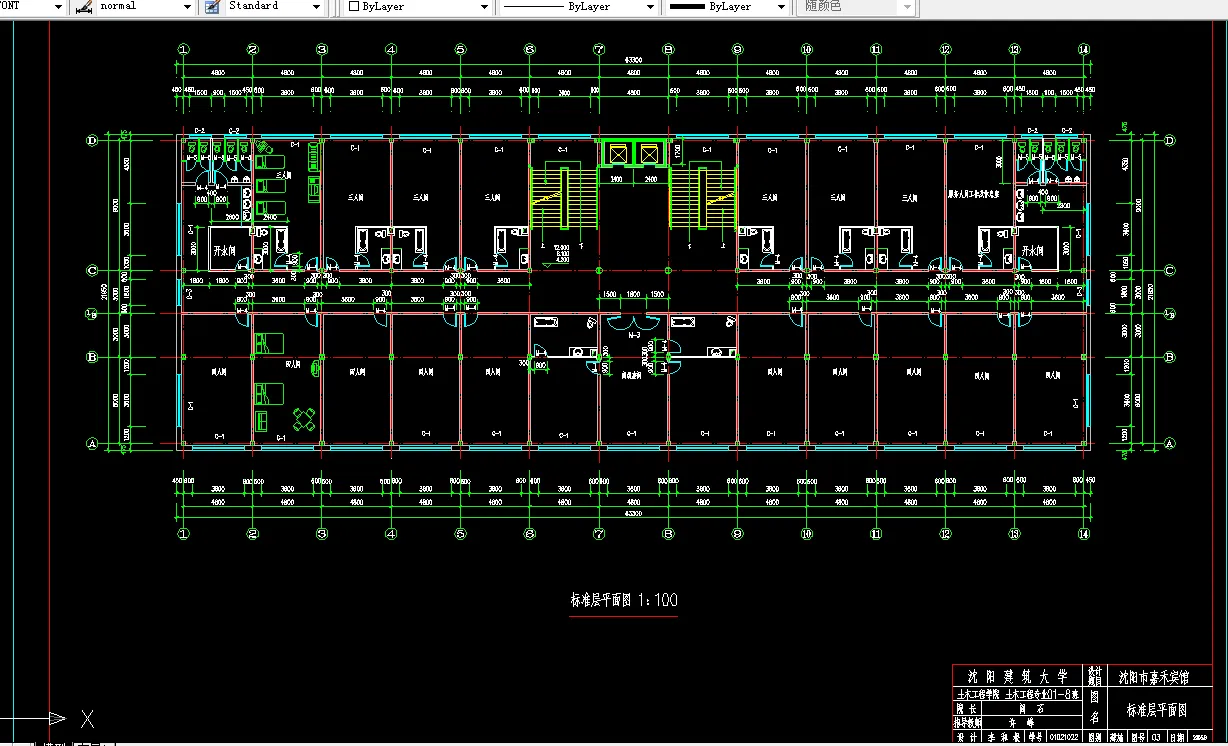
Task: Select grid axis bubble 14 at top
Action: pos(1083,49)
